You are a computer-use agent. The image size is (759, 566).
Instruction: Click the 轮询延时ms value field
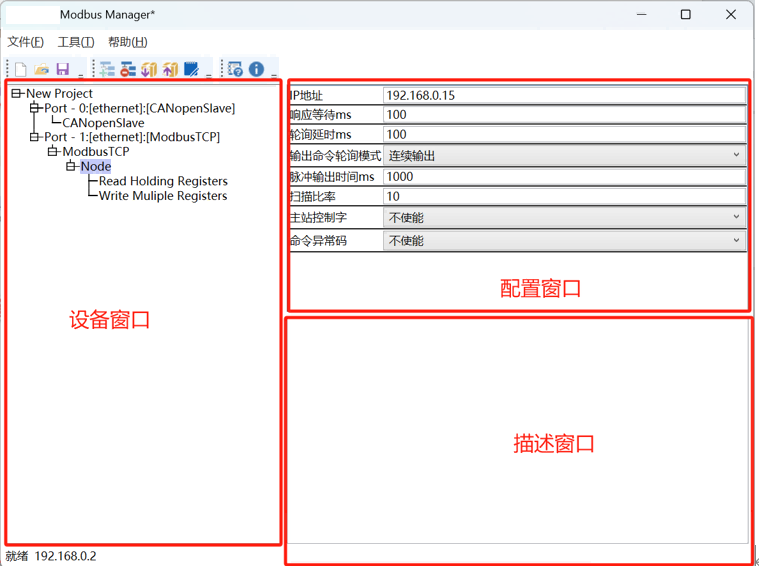tap(564, 134)
